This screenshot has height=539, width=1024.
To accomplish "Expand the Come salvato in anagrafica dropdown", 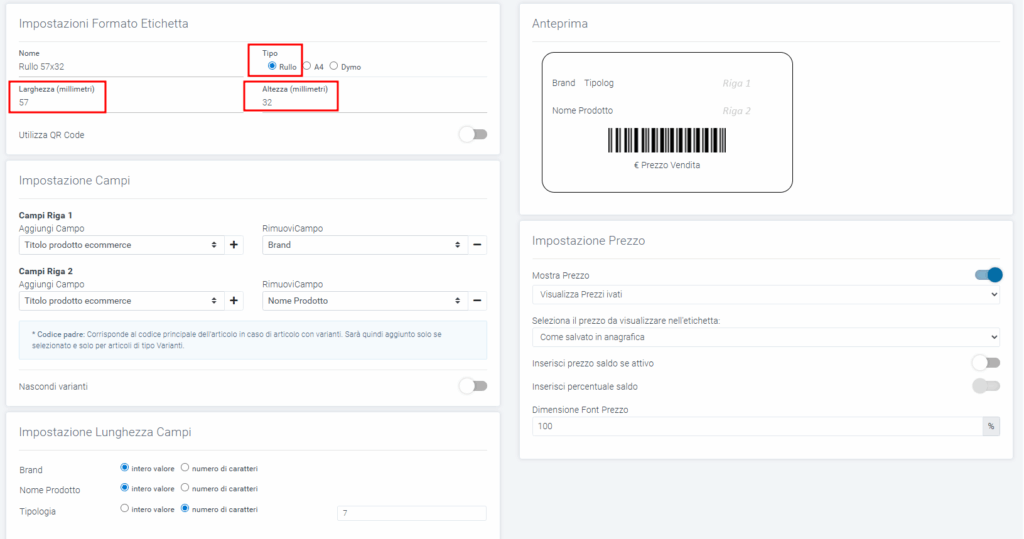I will pyautogui.click(x=765, y=338).
